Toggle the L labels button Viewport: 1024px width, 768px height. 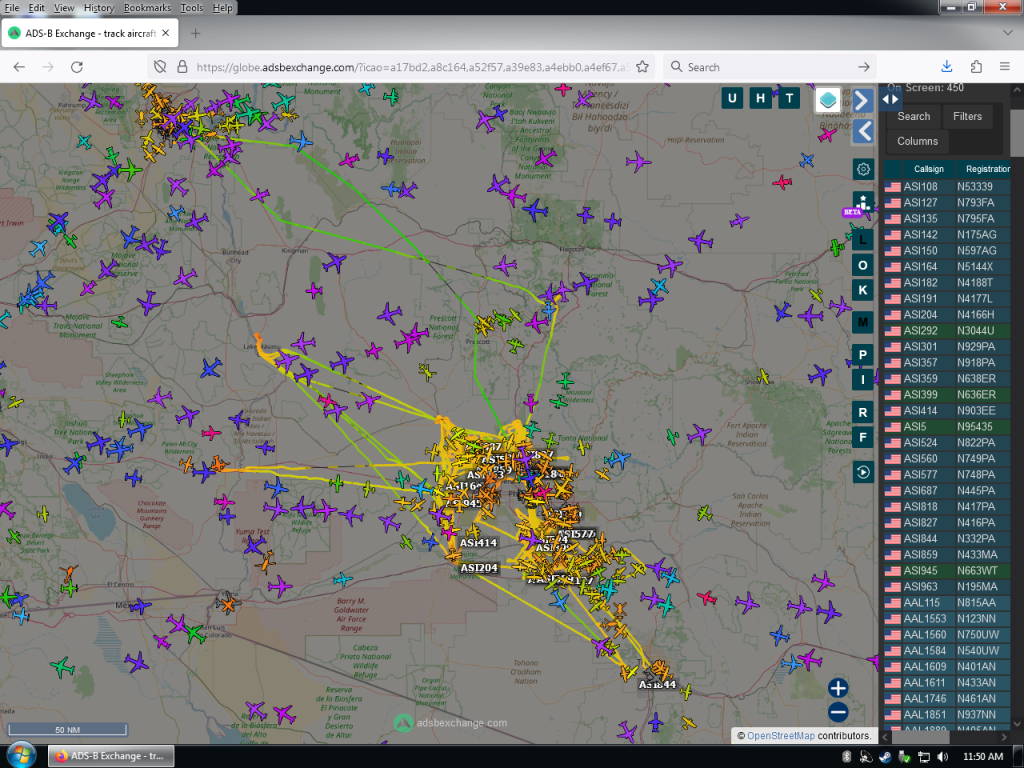[863, 240]
